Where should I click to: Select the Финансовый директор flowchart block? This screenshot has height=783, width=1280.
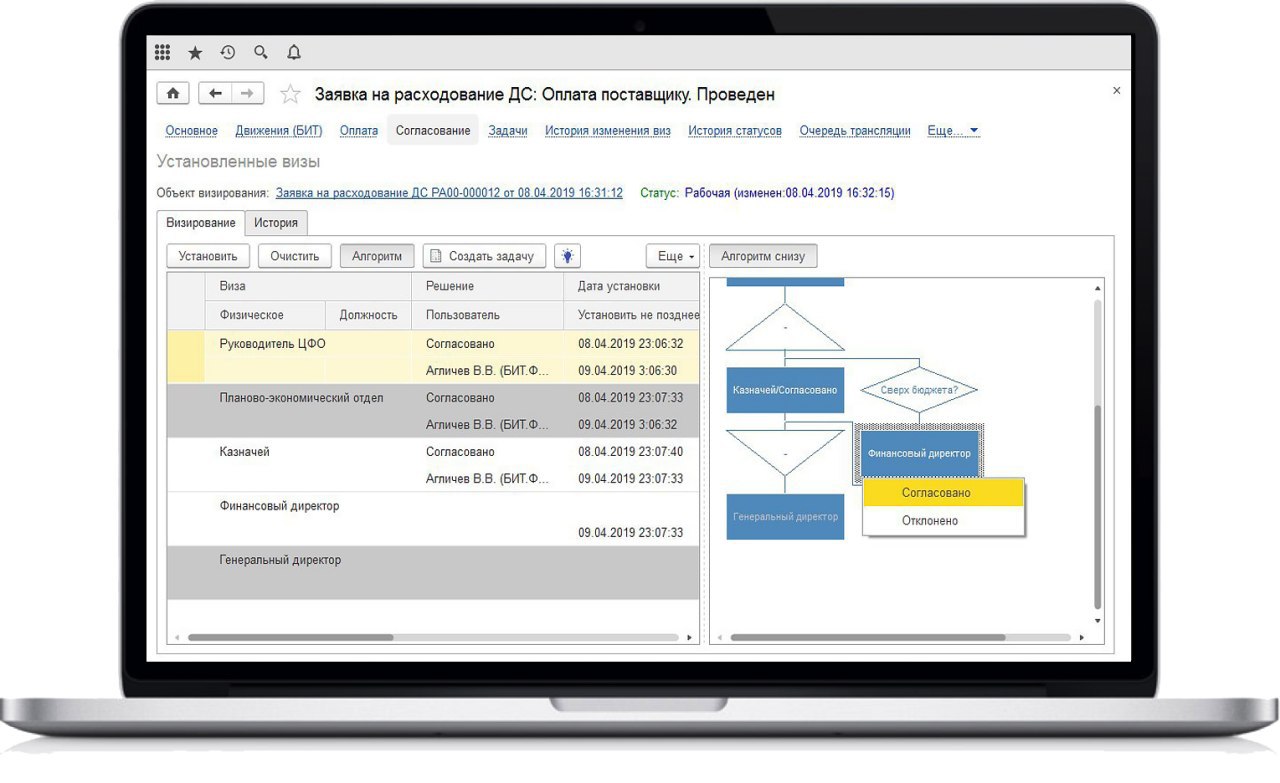click(919, 453)
